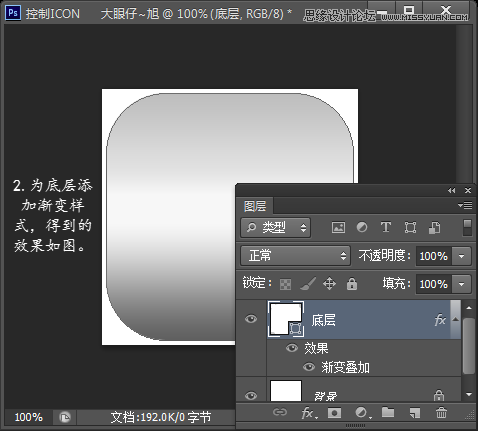Delete layer trash icon

coord(441,412)
